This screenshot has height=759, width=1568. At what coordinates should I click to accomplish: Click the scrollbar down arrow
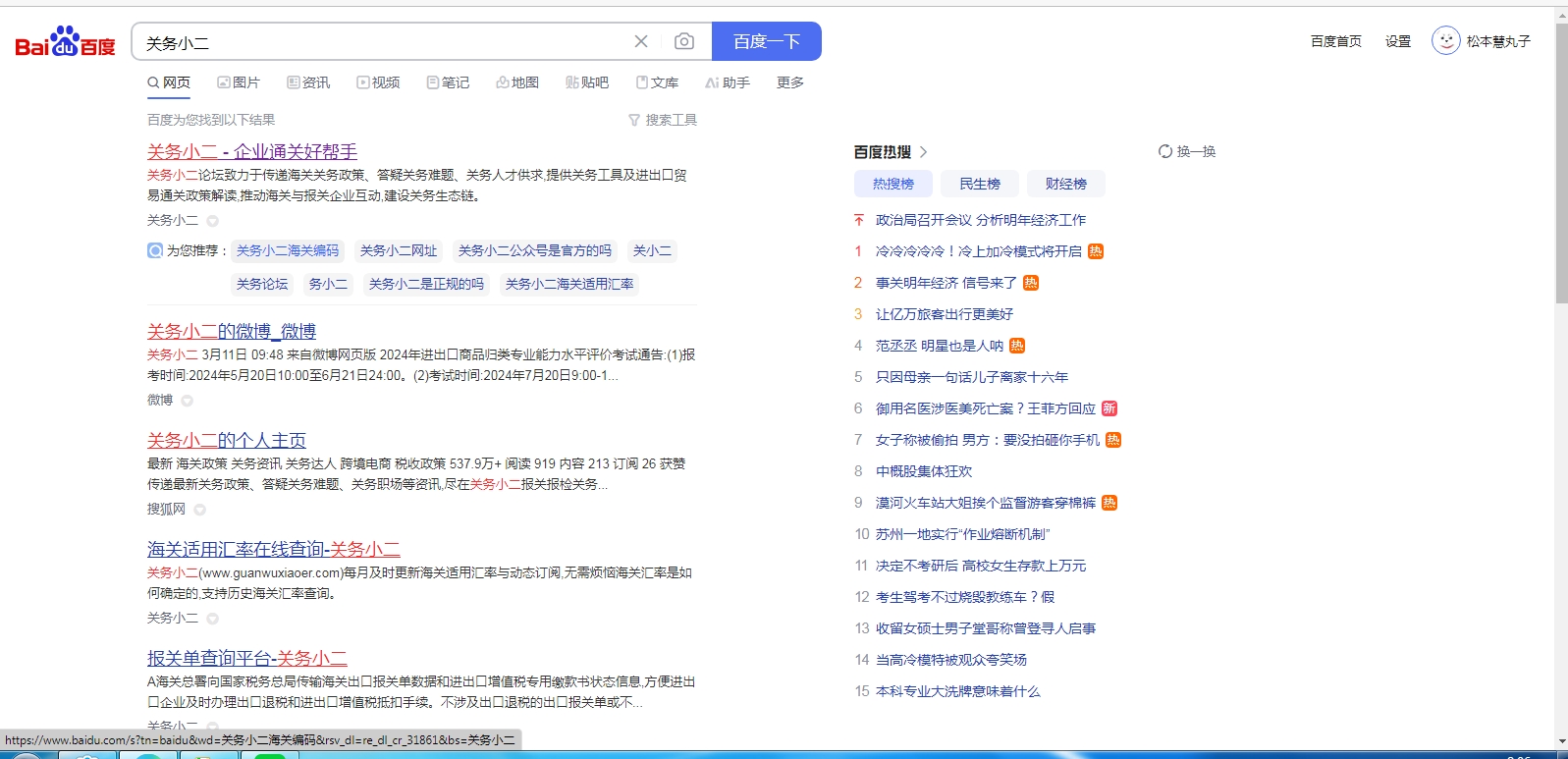tap(1561, 742)
